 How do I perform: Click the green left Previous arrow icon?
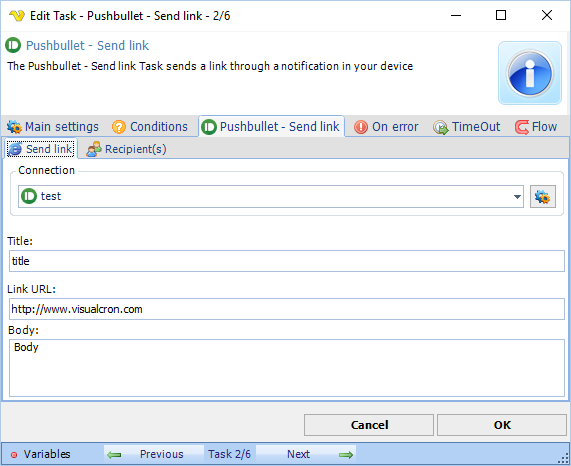pos(114,454)
